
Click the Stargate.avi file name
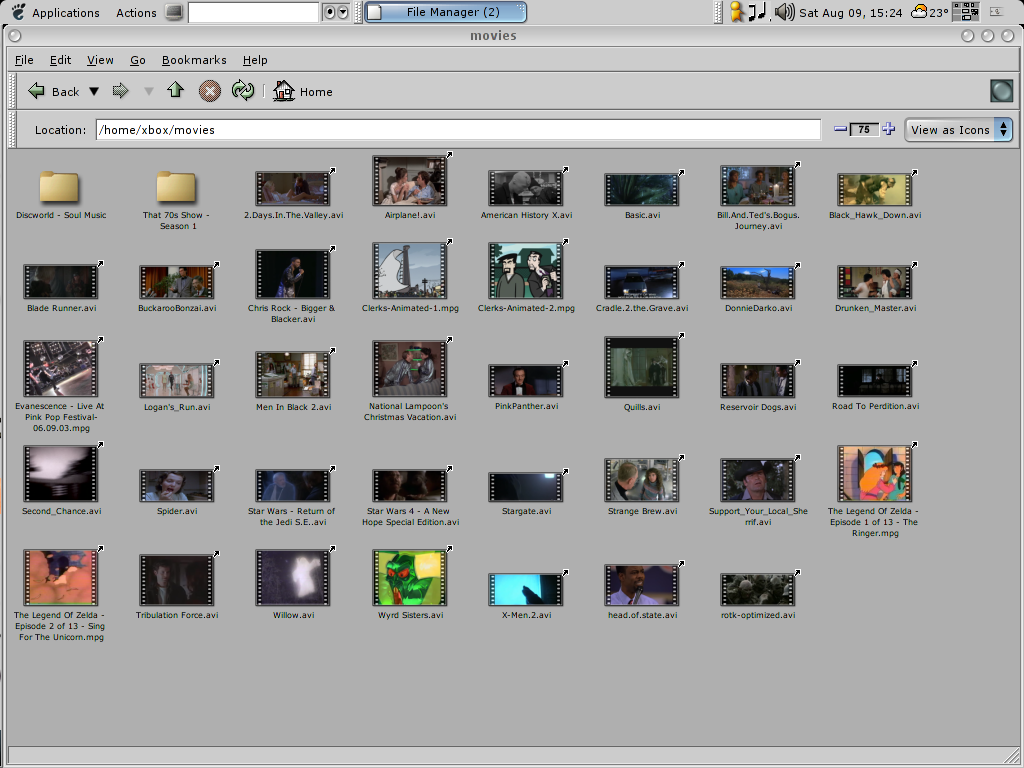coord(526,511)
